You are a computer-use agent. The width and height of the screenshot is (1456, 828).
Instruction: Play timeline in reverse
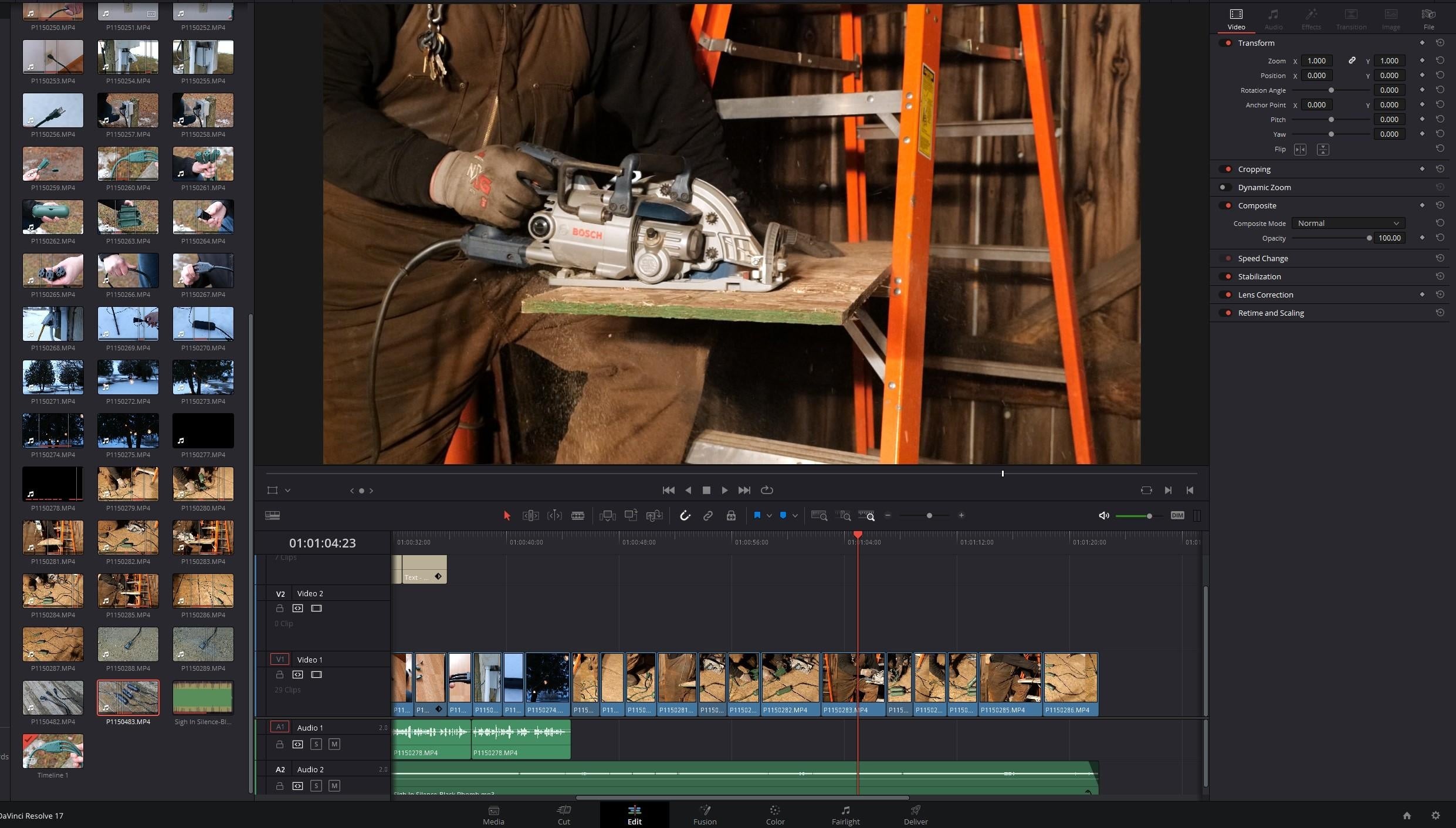click(688, 490)
